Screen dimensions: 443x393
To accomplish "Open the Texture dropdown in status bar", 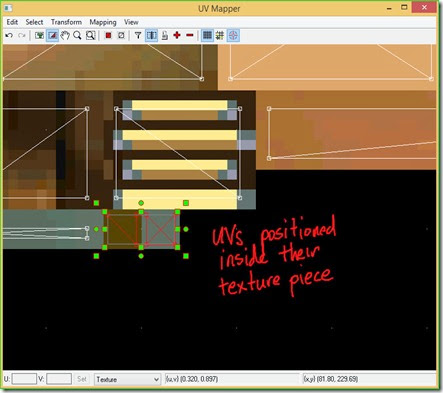I will coord(128,379).
